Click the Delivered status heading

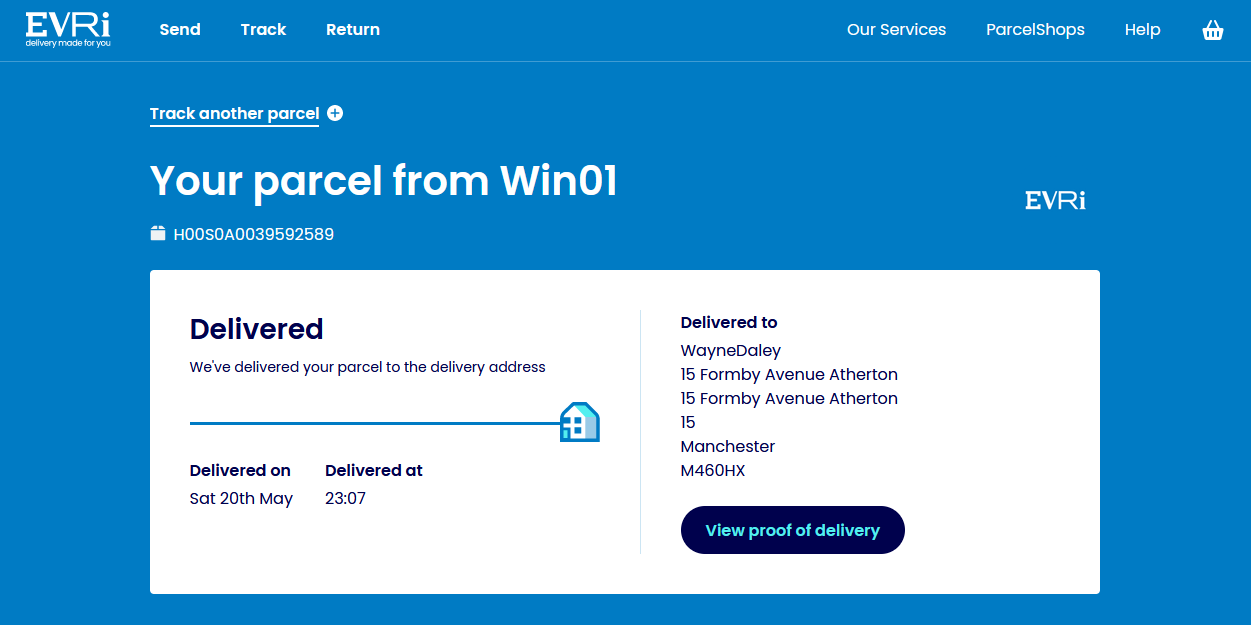(257, 329)
